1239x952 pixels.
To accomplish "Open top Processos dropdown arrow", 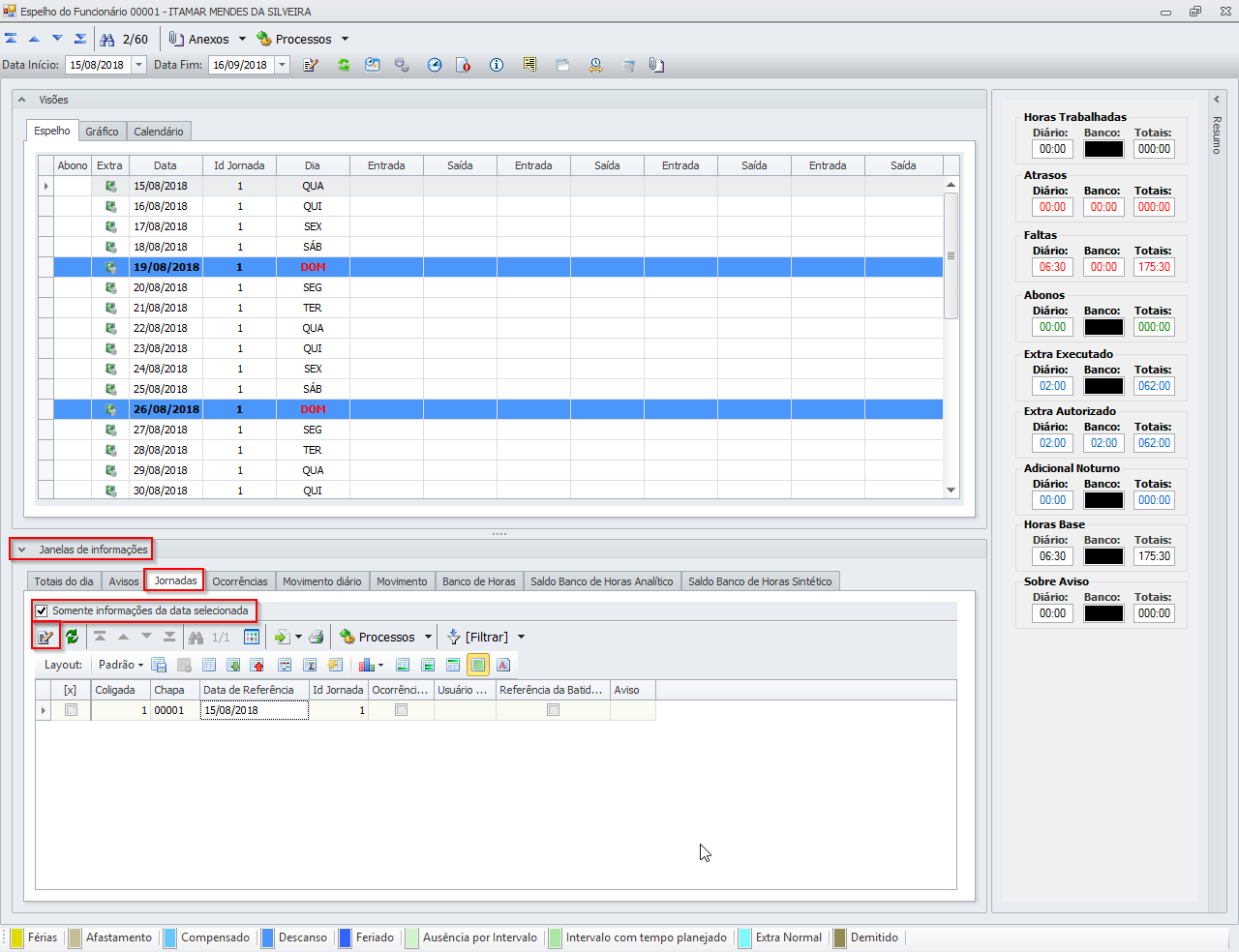I will [345, 40].
